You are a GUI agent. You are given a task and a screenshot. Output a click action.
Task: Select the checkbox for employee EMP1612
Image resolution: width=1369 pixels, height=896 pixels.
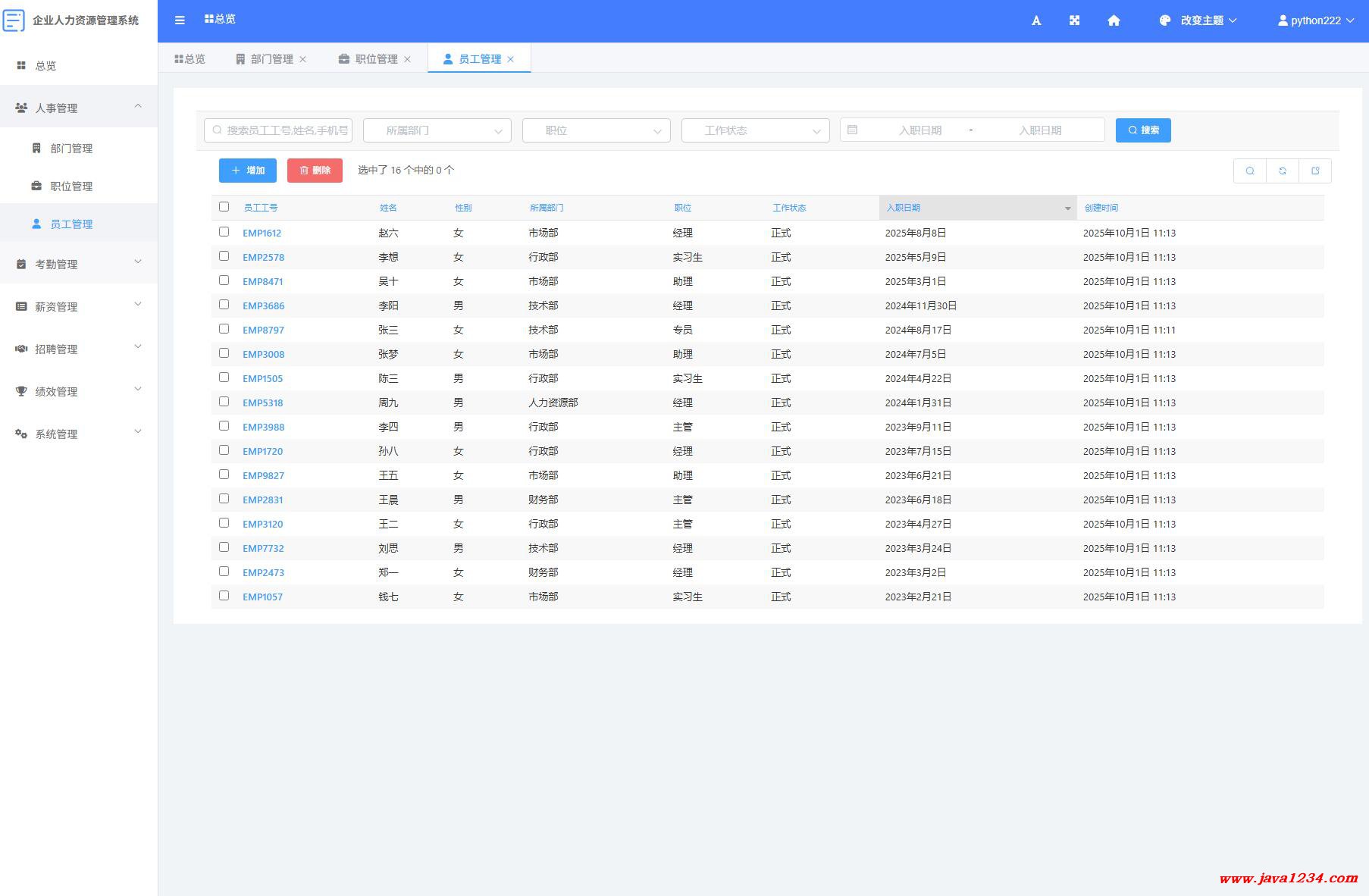[224, 232]
